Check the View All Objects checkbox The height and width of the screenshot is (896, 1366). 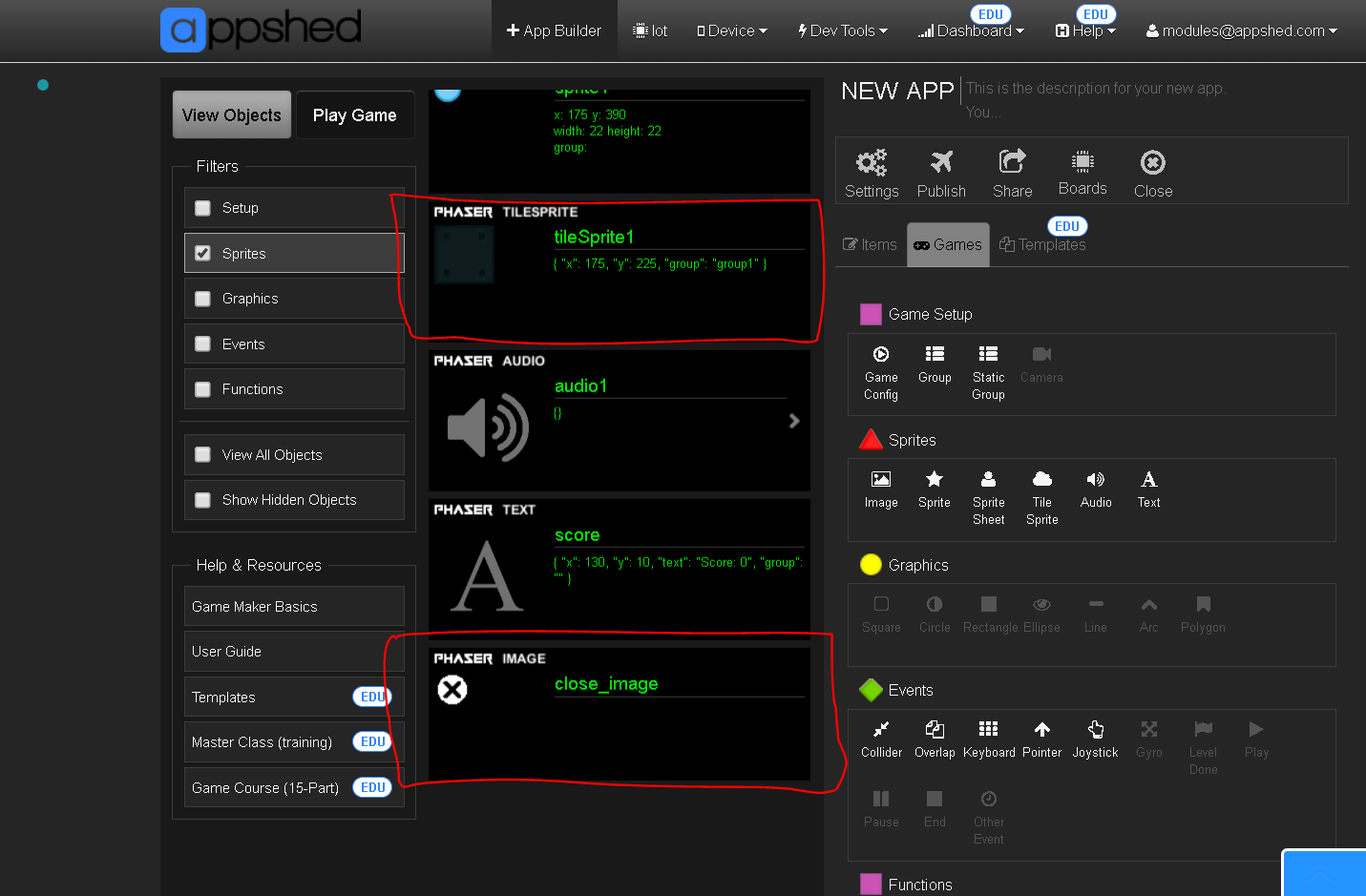coord(202,455)
